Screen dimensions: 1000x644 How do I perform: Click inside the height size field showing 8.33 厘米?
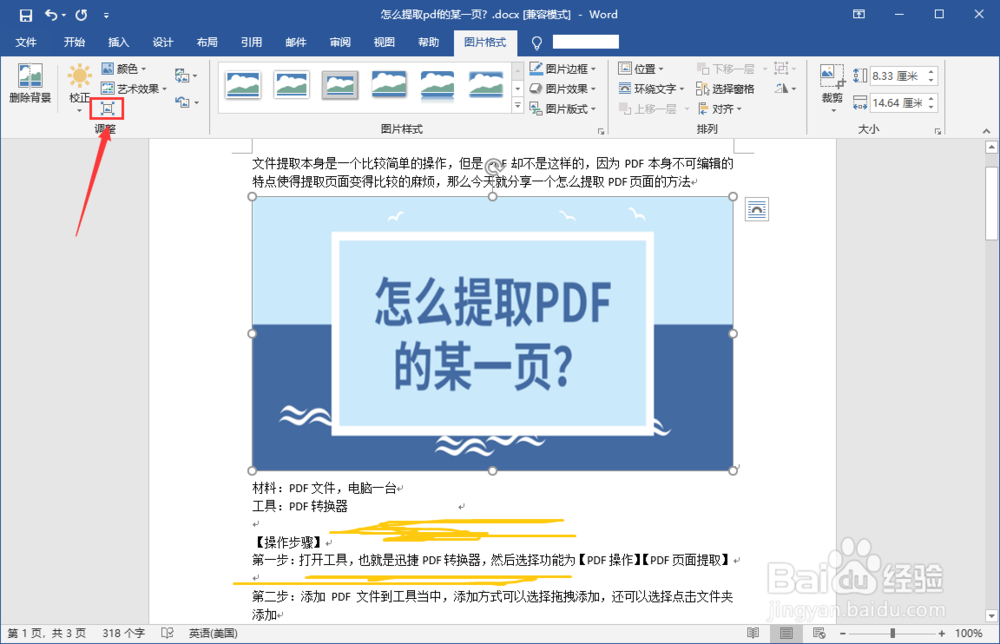coord(898,74)
